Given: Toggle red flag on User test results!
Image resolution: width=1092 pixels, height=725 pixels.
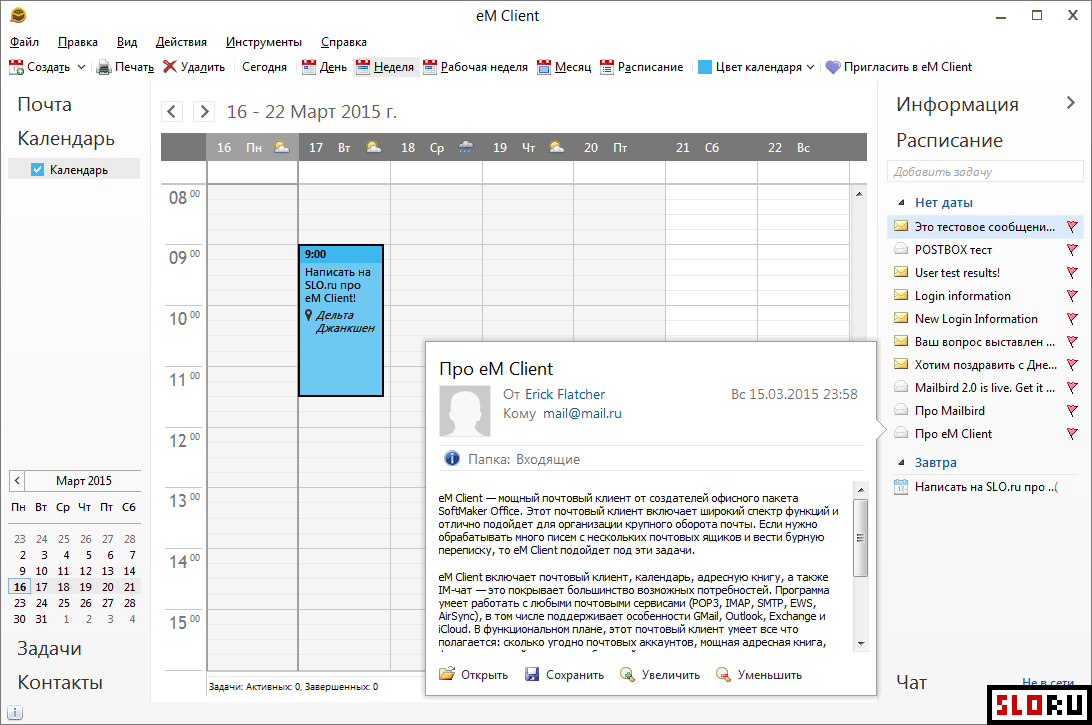Looking at the screenshot, I should pos(1072,272).
